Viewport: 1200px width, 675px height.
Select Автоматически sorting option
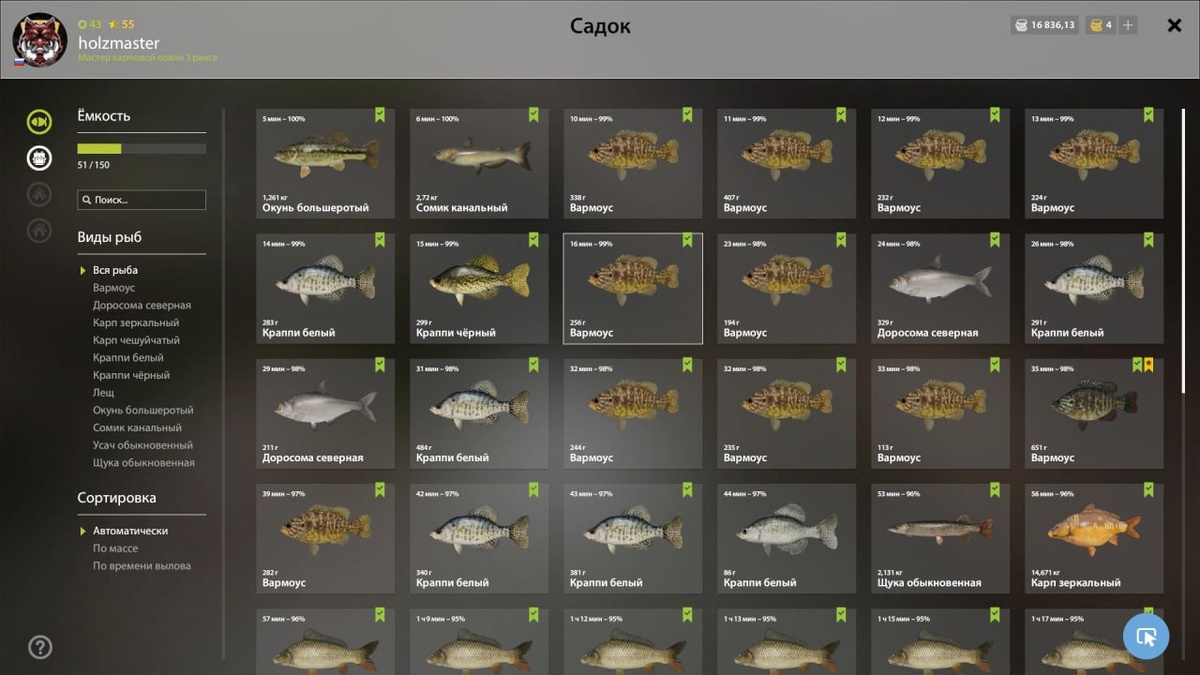130,531
